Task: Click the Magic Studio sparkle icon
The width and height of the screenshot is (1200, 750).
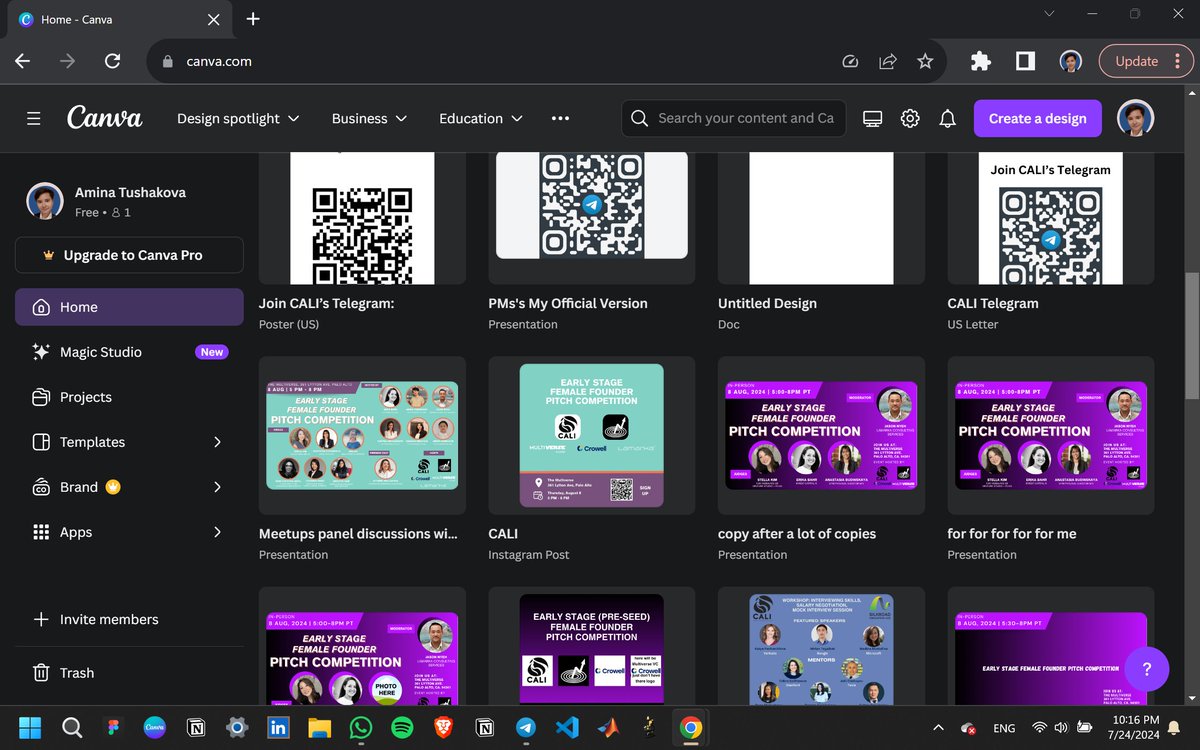Action: click(x=41, y=352)
